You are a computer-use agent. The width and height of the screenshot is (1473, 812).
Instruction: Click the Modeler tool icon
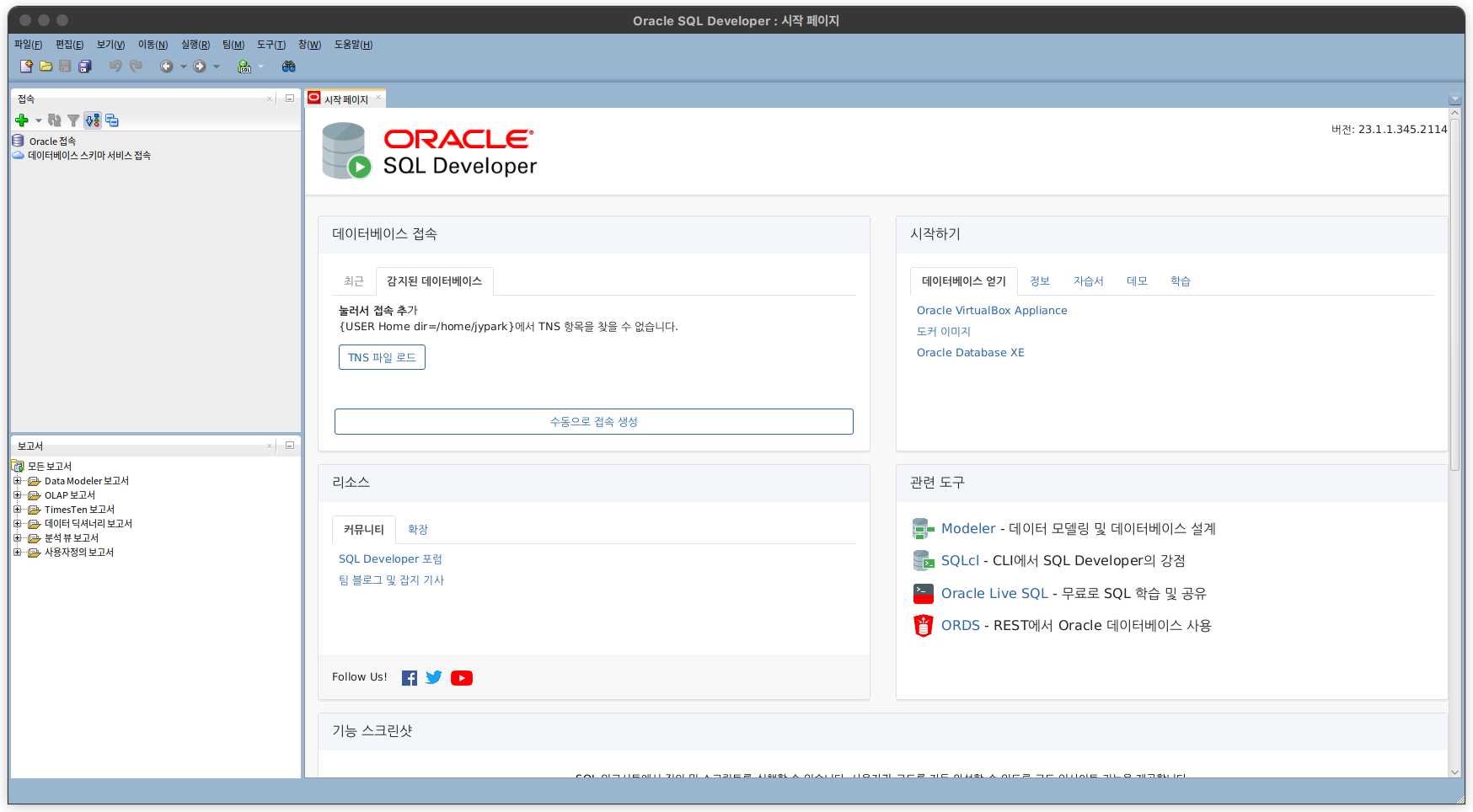coord(924,529)
